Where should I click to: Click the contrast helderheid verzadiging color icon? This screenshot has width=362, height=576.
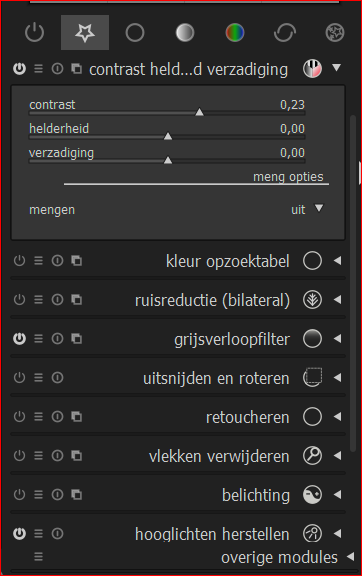(x=312, y=69)
